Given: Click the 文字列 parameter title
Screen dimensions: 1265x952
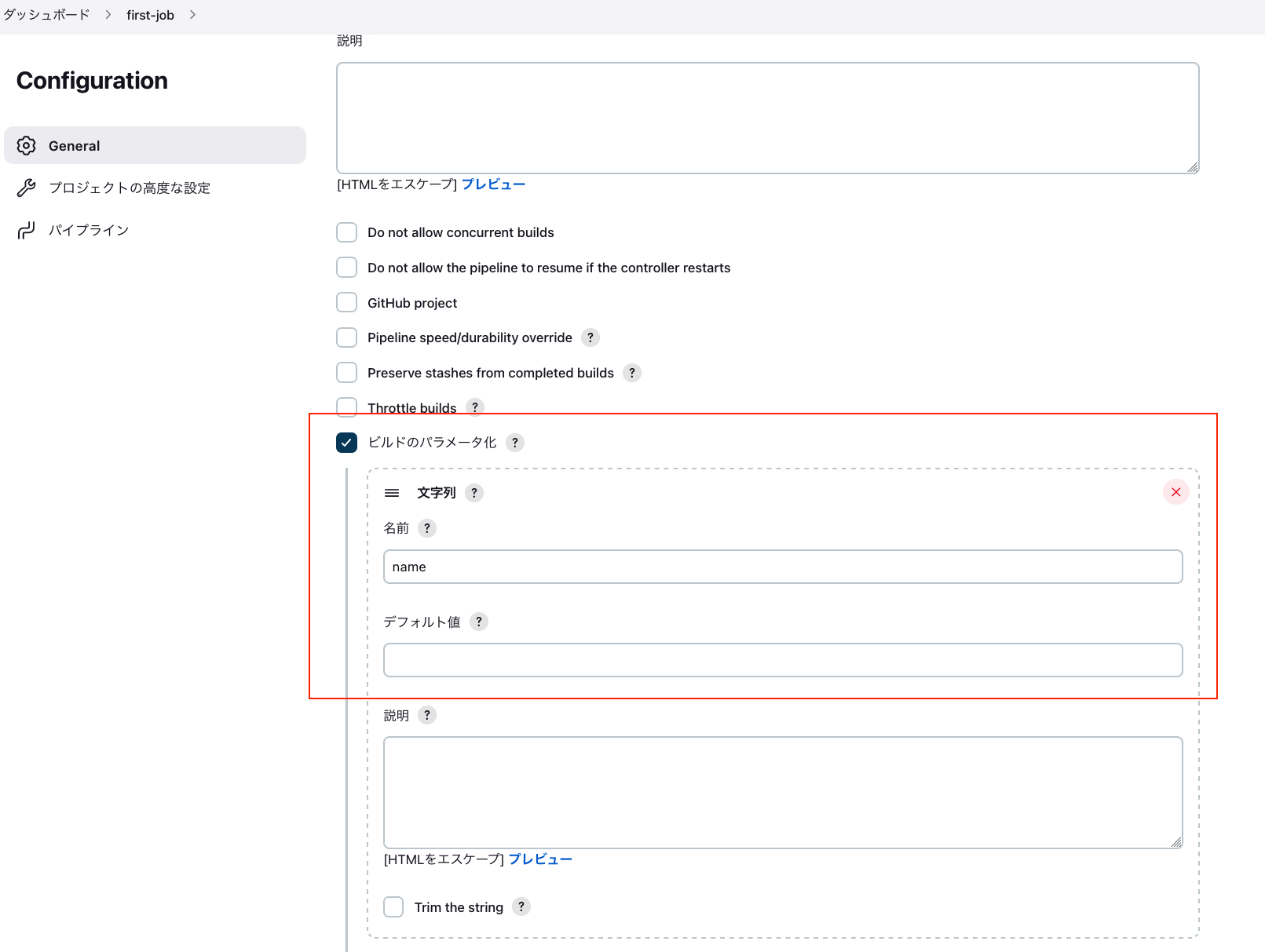Looking at the screenshot, I should [x=436, y=493].
